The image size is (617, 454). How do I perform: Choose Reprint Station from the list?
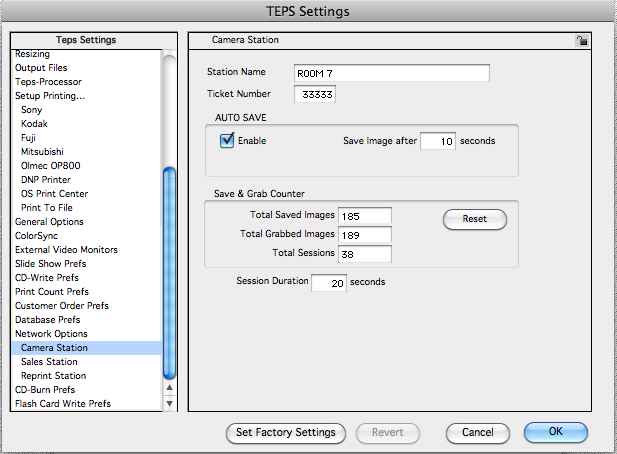[54, 376]
